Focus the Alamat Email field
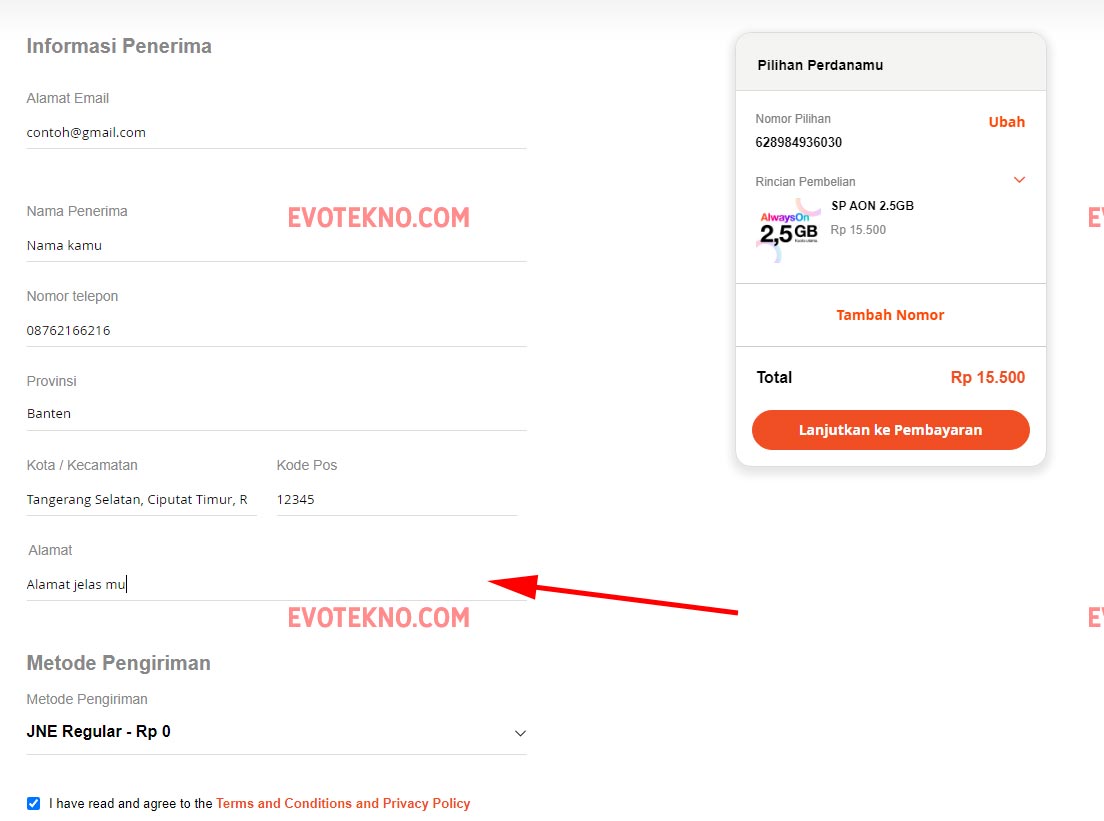The image size is (1104, 821). [x=276, y=132]
